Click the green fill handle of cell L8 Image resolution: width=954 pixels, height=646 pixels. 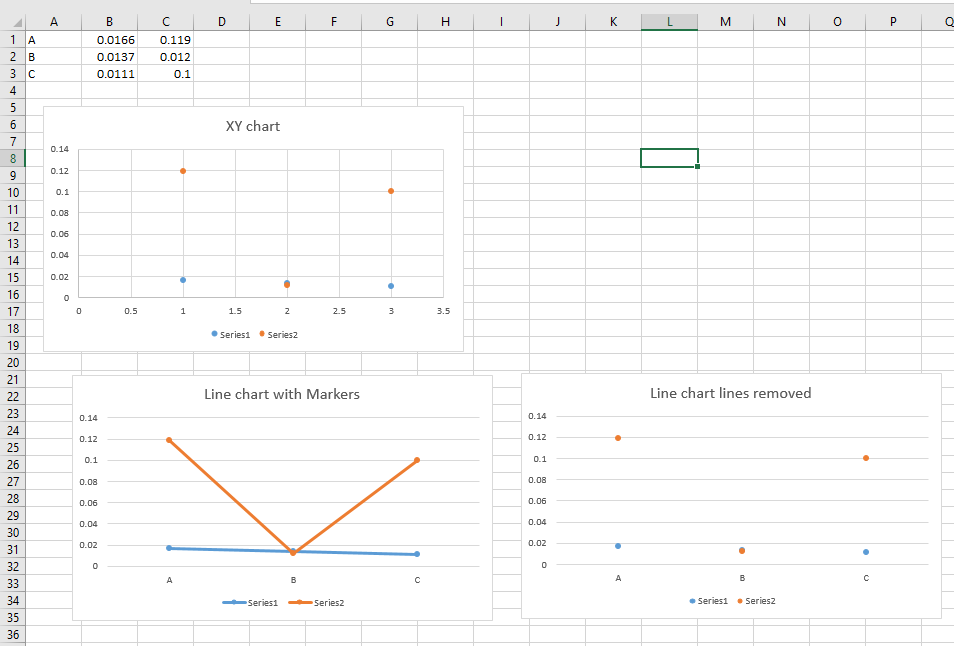[x=700, y=166]
